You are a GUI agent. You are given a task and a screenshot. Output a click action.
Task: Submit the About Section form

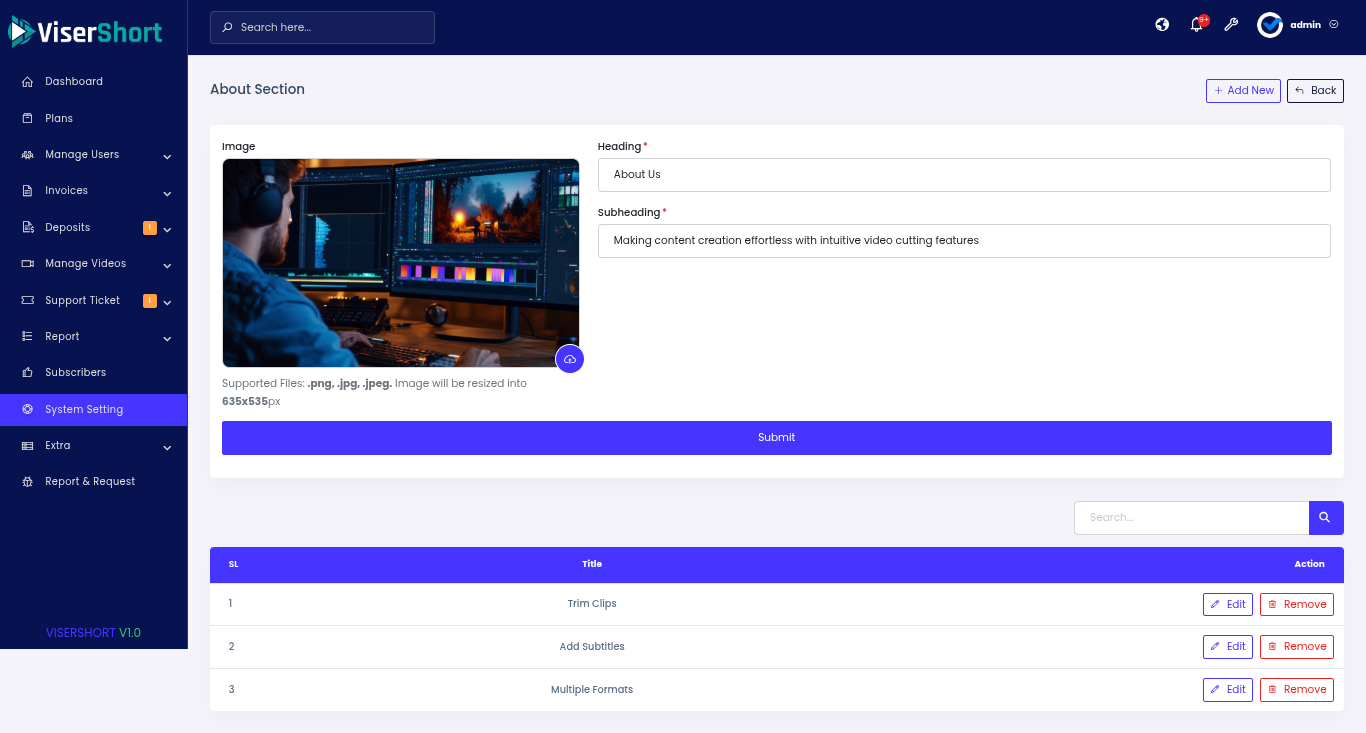776,438
